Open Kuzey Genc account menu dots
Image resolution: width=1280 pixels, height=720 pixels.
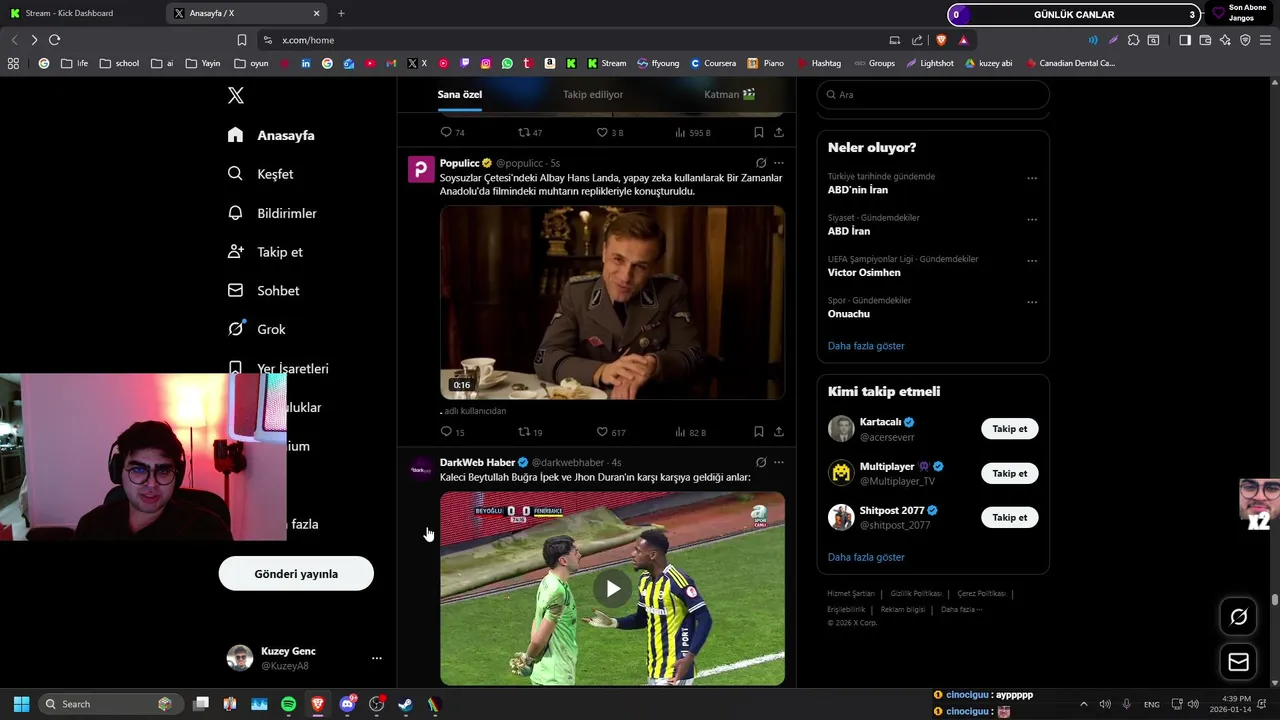377,658
